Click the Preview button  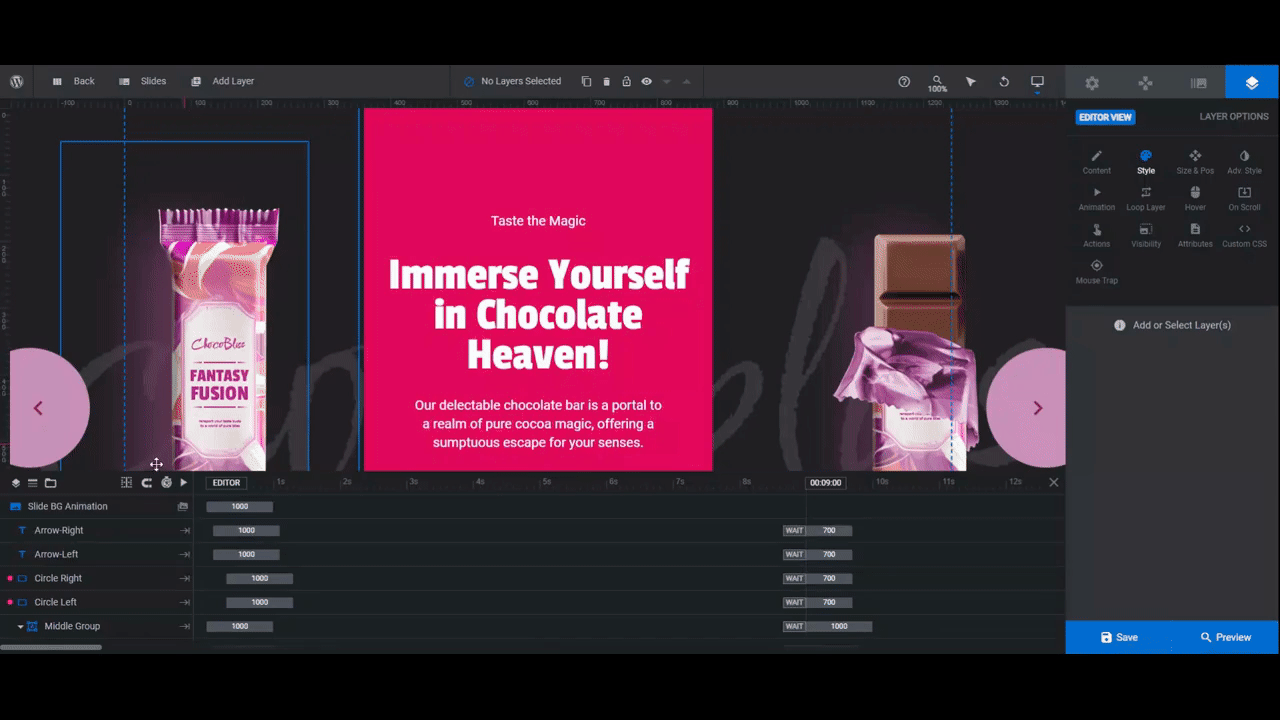tap(1226, 637)
